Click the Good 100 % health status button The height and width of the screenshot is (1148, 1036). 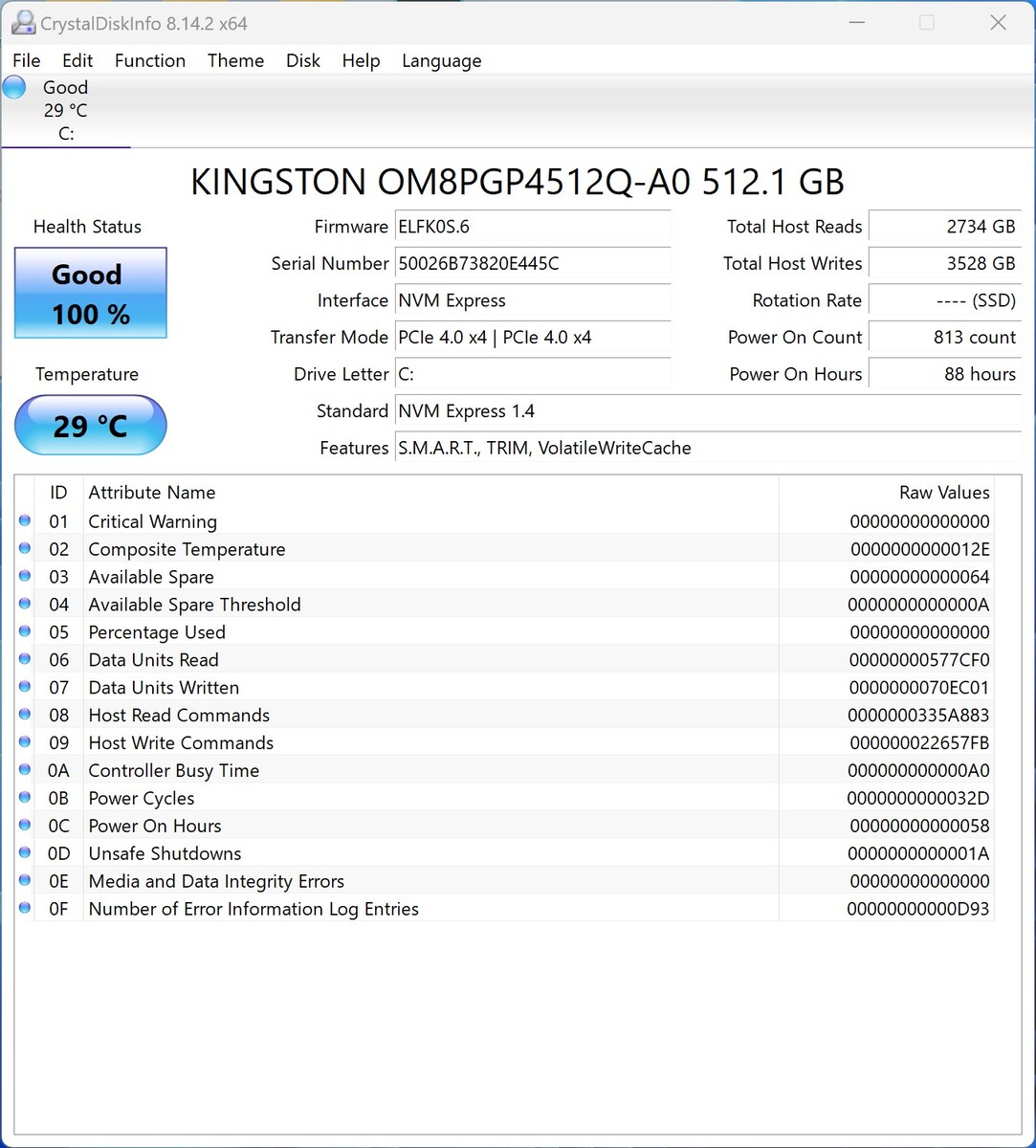pos(91,293)
